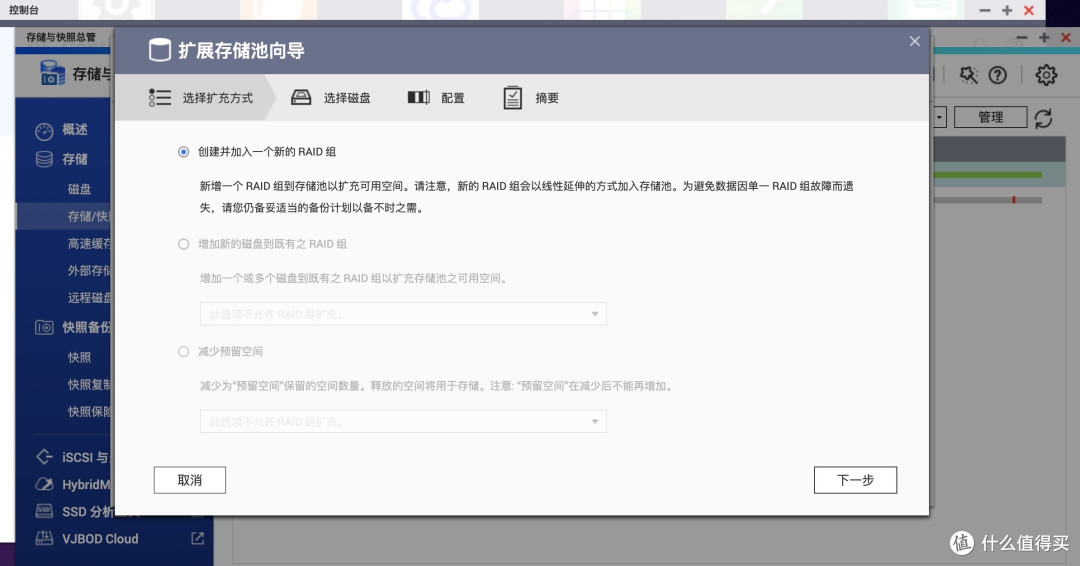The height and width of the screenshot is (566, 1080).
Task: Click the Storage & Snapshots app logo icon
Action: point(52,73)
